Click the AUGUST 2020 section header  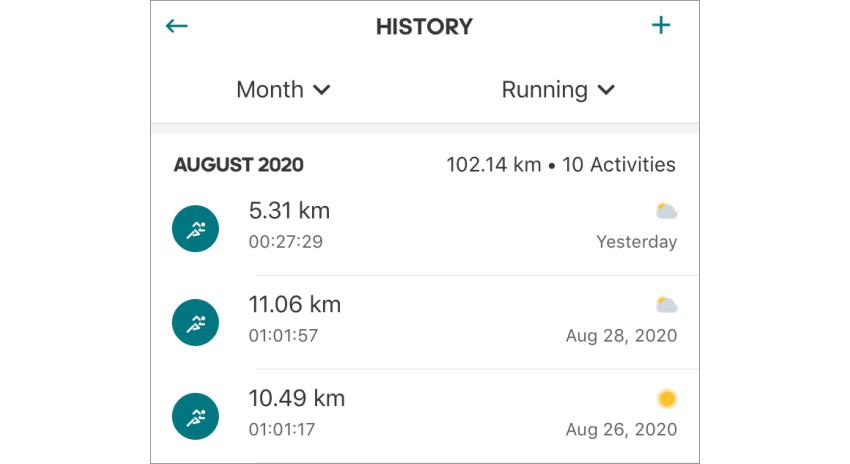[x=238, y=165]
